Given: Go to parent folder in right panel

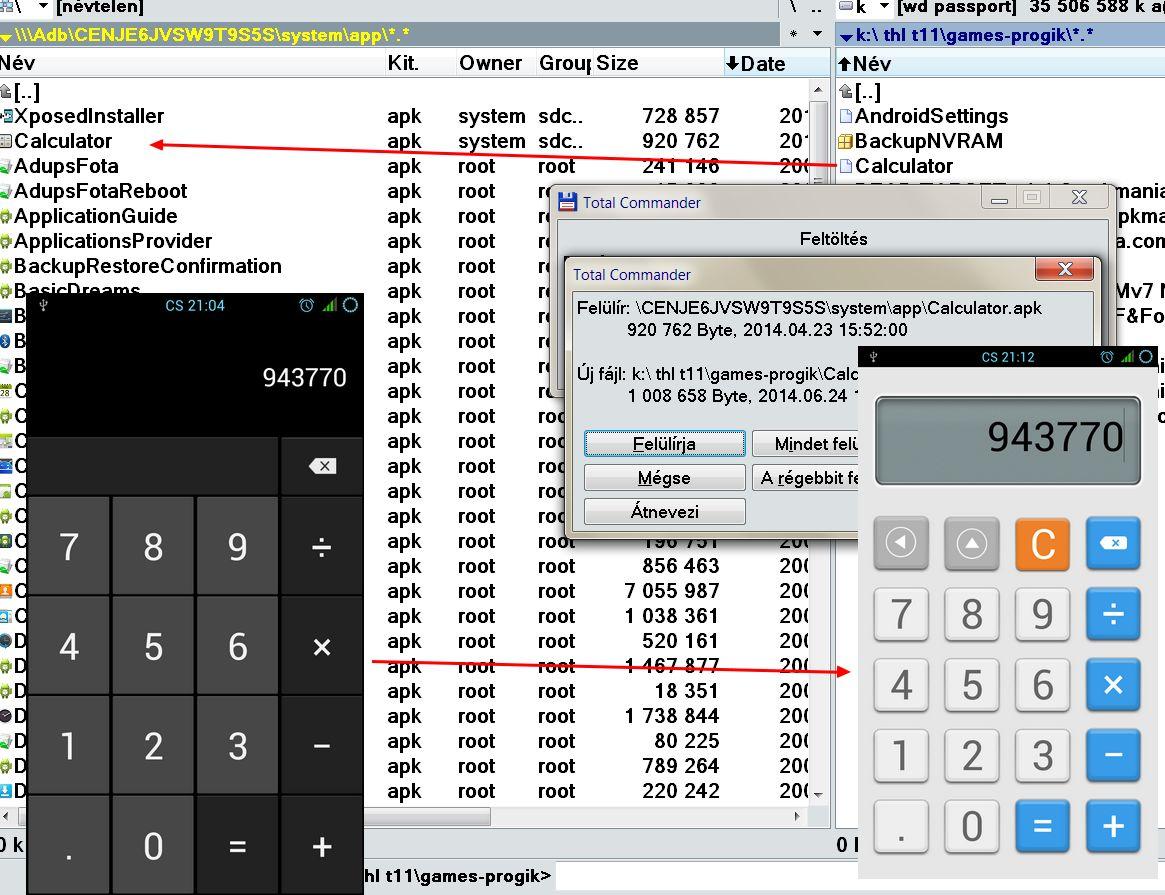Looking at the screenshot, I should (860, 92).
